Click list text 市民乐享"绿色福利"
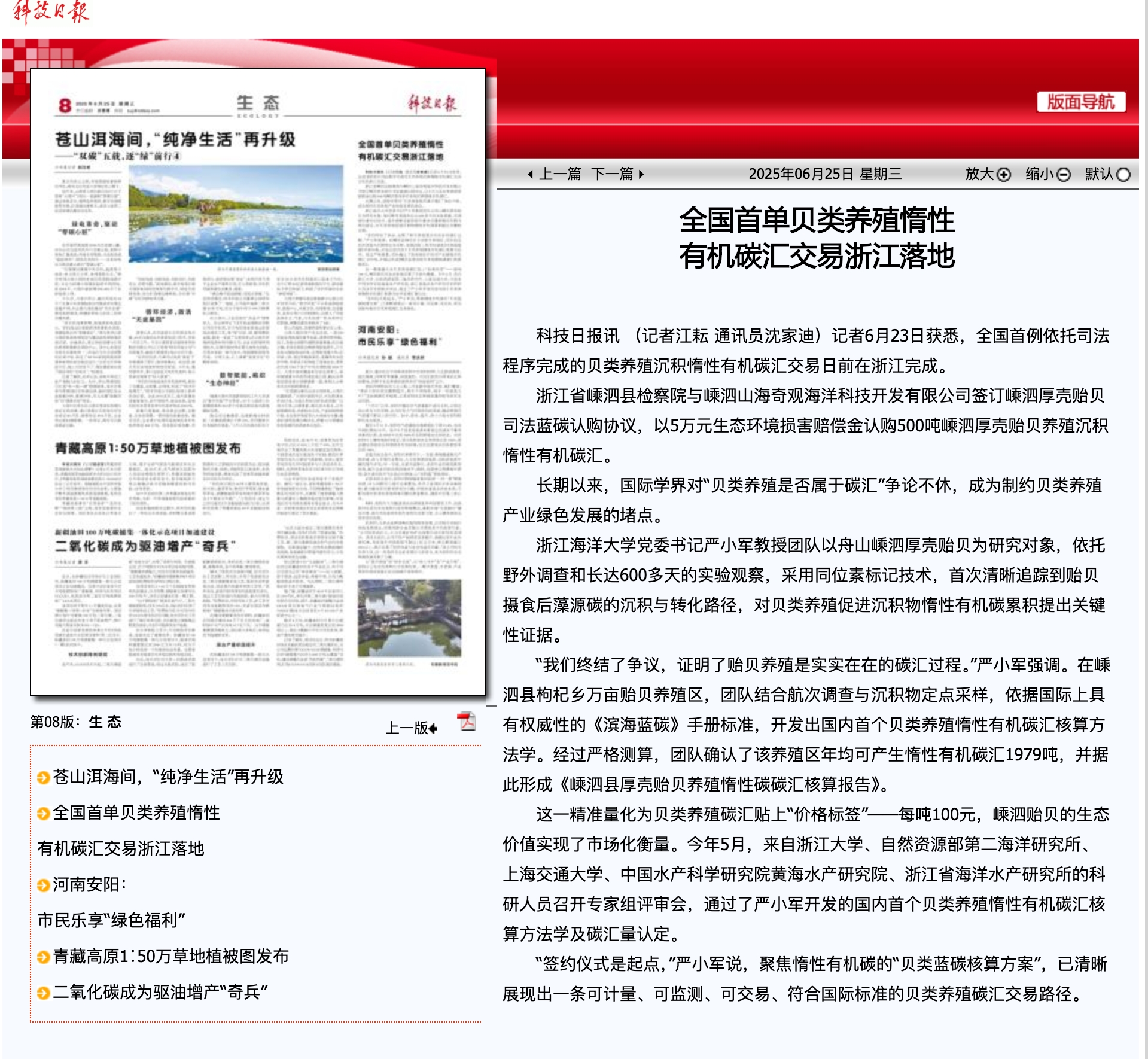 click(111, 920)
